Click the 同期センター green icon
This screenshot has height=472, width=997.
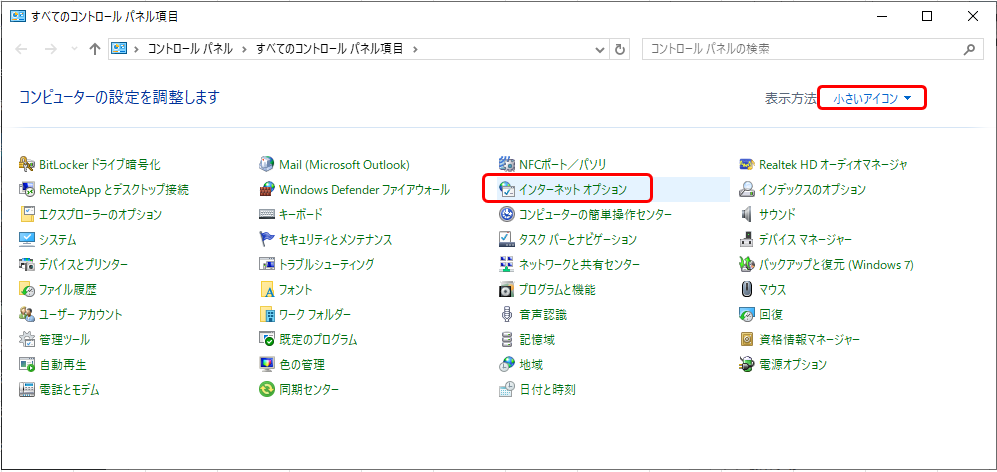(267, 390)
